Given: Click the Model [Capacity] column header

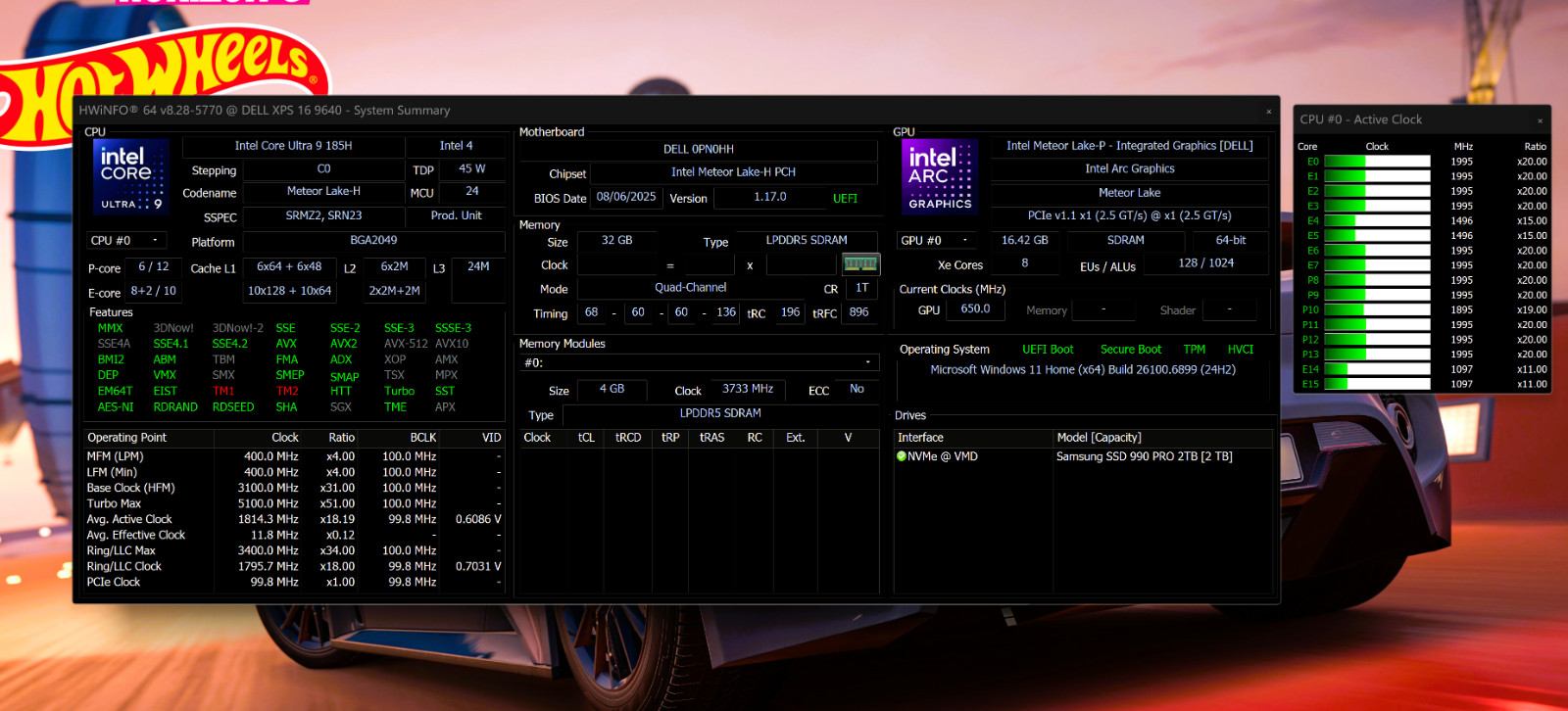Looking at the screenshot, I should tap(1099, 438).
